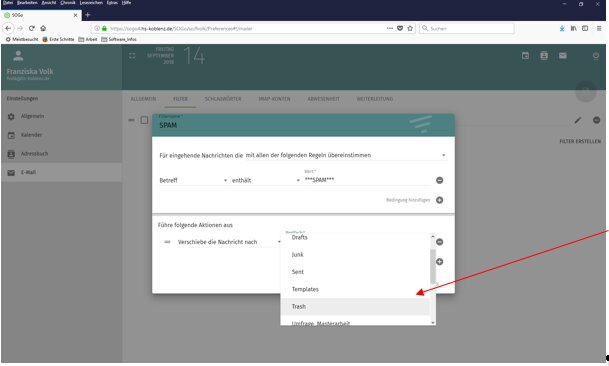This screenshot has height=366, width=609.
Task: Tick the checkbox beside the SPAM filter
Action: click(144, 120)
